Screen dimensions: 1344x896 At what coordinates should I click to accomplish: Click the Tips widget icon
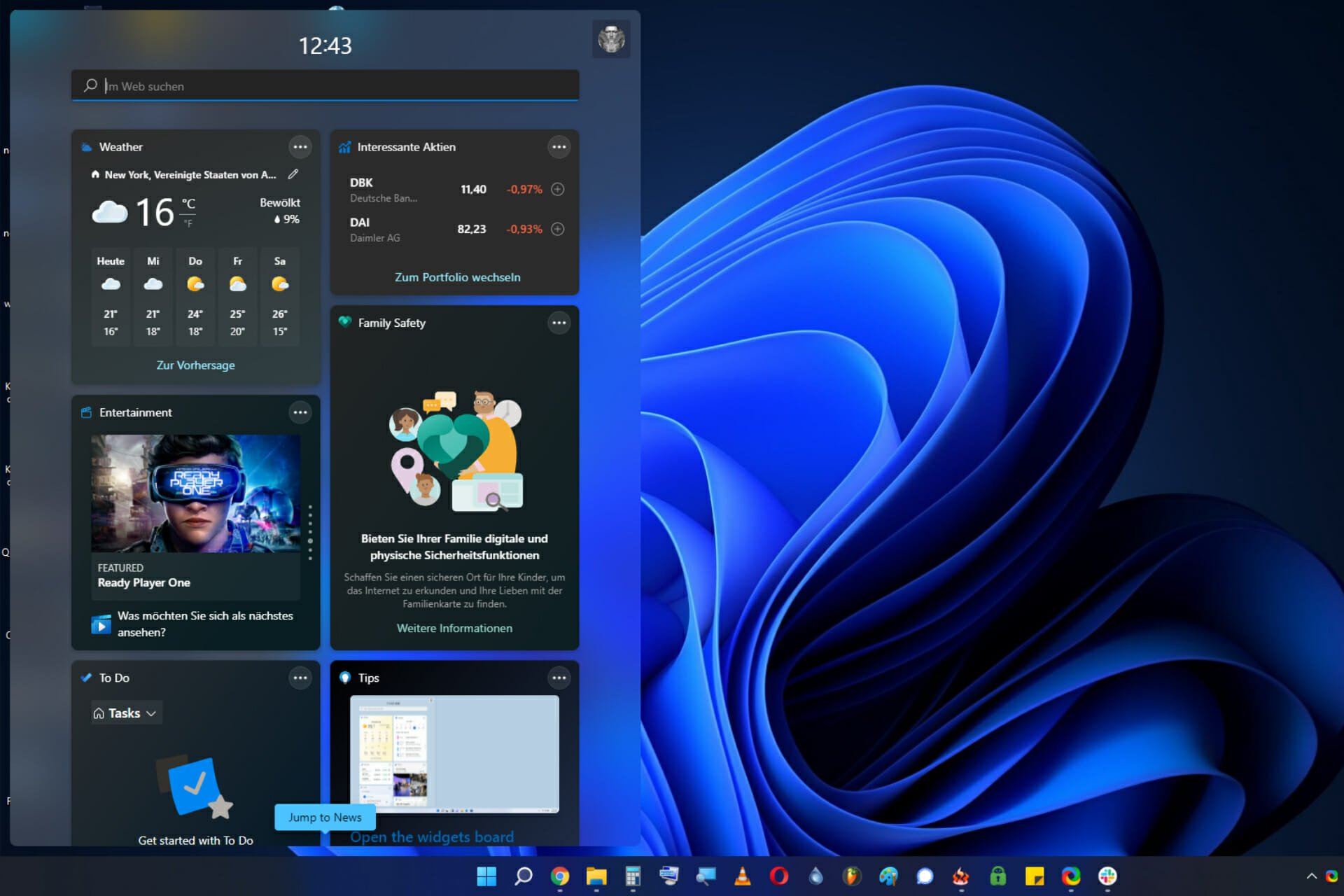coord(346,678)
